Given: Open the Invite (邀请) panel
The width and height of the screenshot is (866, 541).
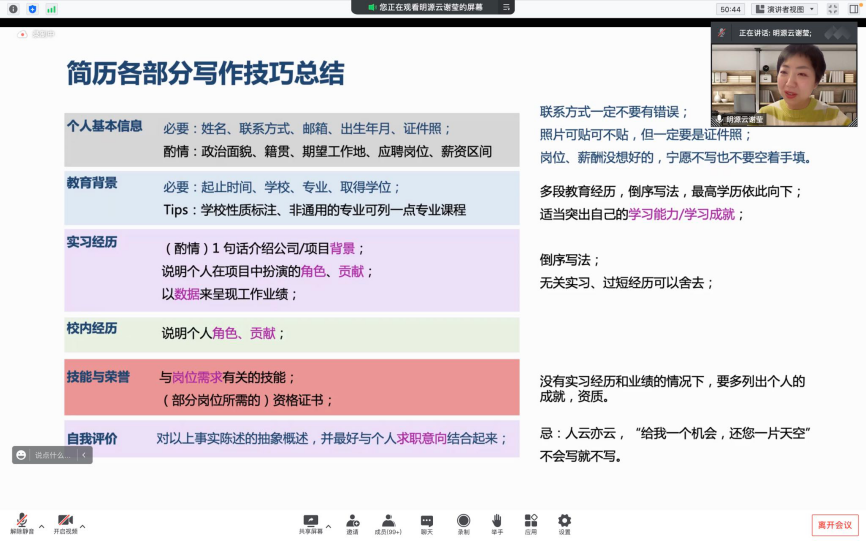Looking at the screenshot, I should 352,523.
